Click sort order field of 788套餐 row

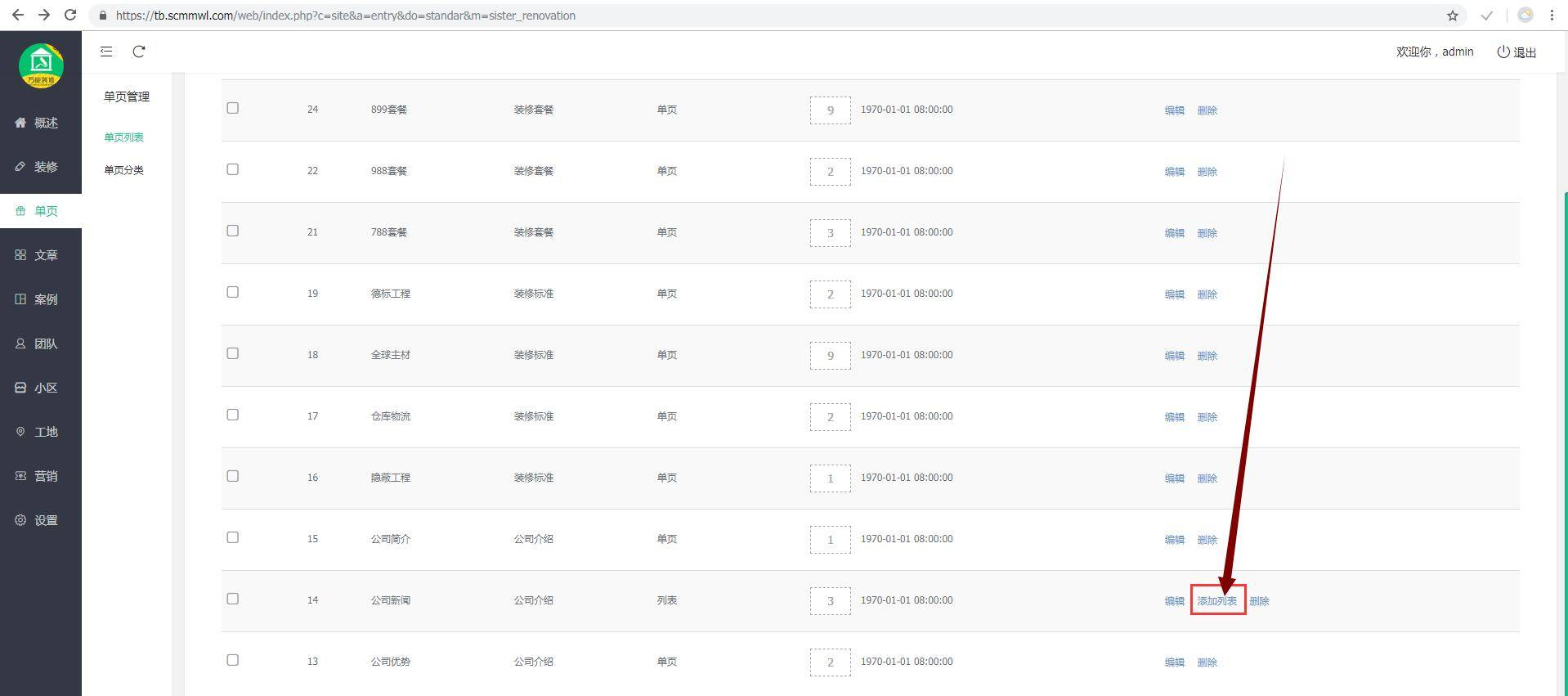pos(831,233)
